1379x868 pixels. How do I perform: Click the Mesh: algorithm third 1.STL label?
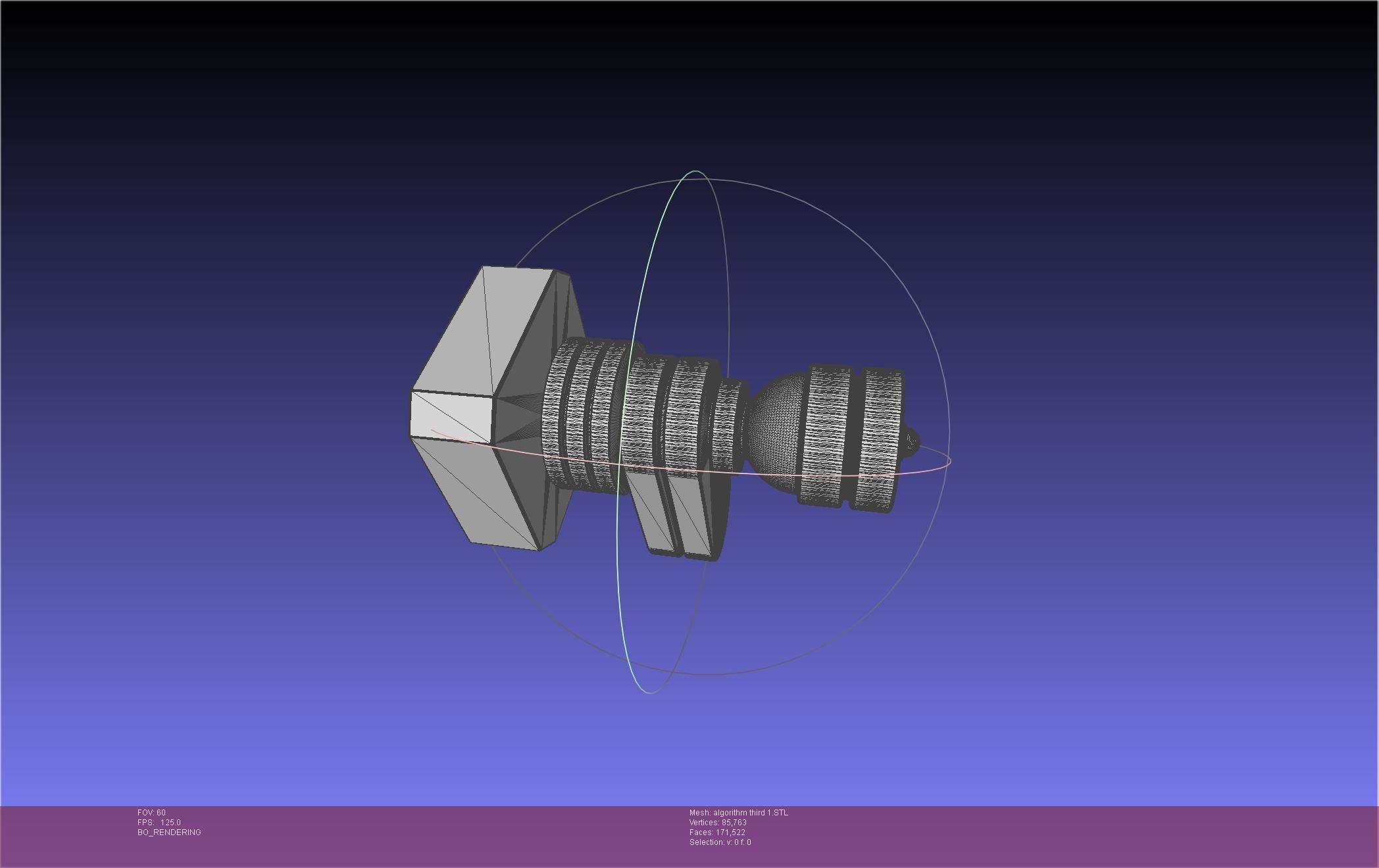pyautogui.click(x=738, y=813)
